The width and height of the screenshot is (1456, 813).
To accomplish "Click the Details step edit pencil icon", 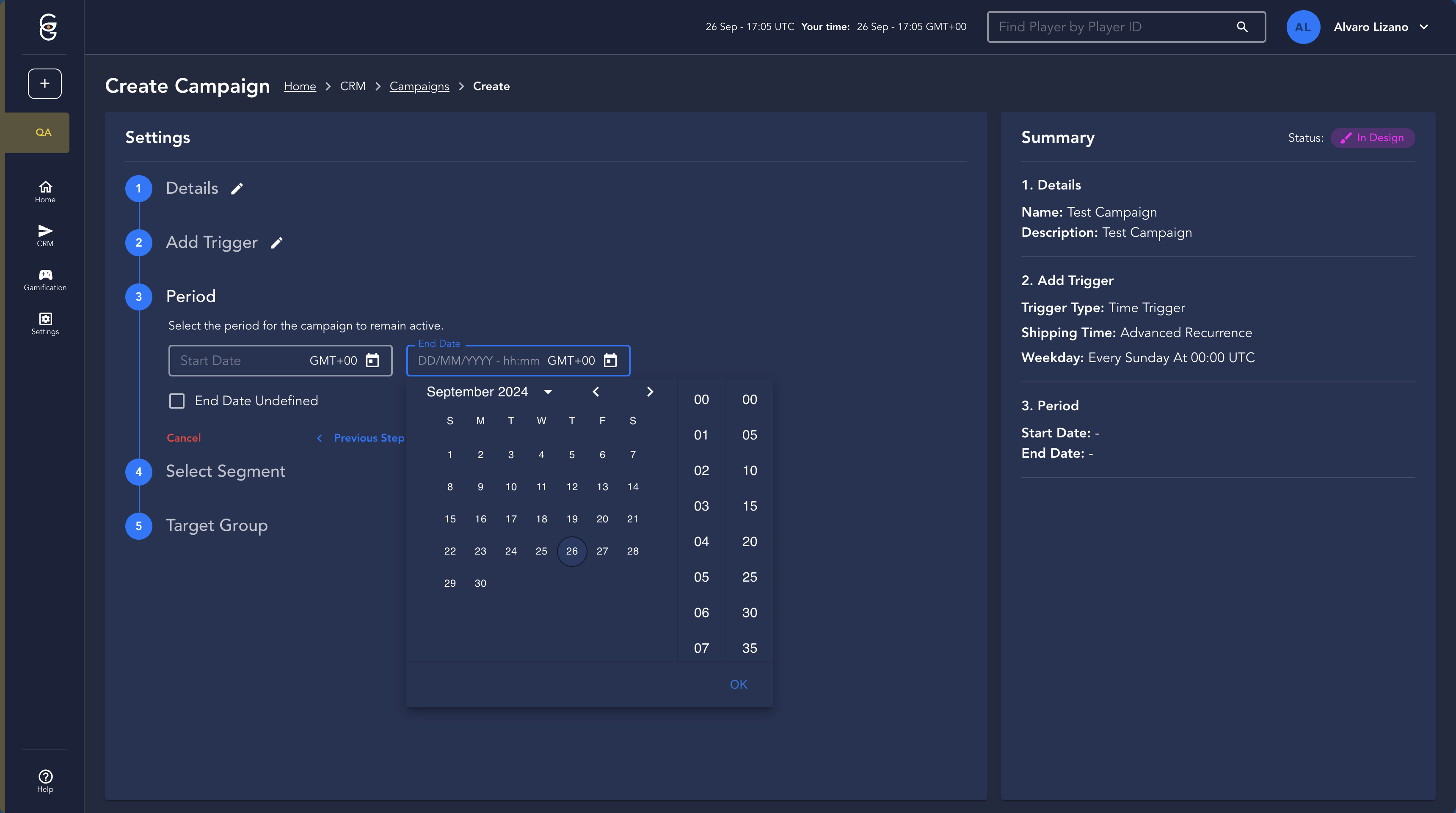I will [x=237, y=189].
